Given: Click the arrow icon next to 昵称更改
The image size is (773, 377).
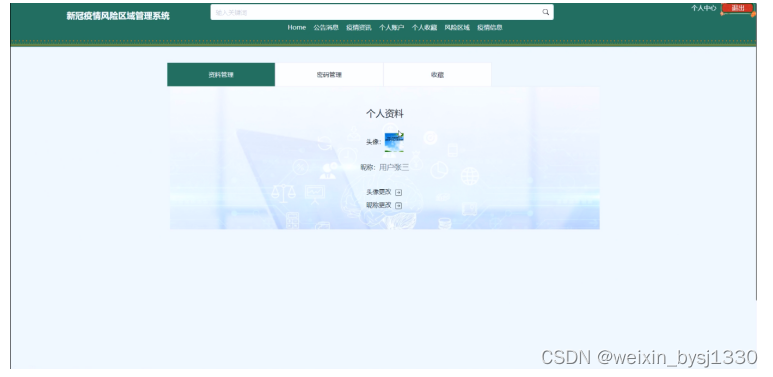Looking at the screenshot, I should tap(398, 206).
